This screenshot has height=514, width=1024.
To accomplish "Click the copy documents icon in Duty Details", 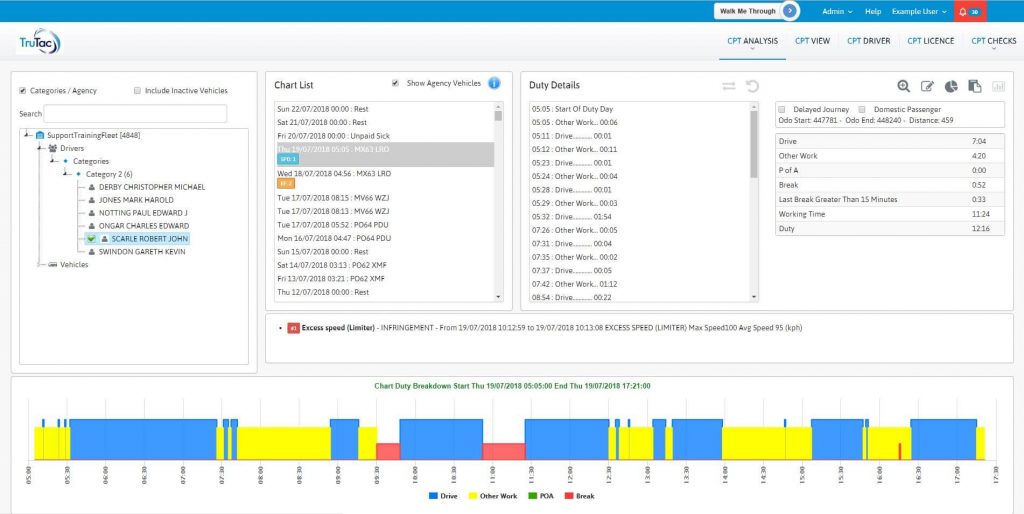I will point(974,87).
